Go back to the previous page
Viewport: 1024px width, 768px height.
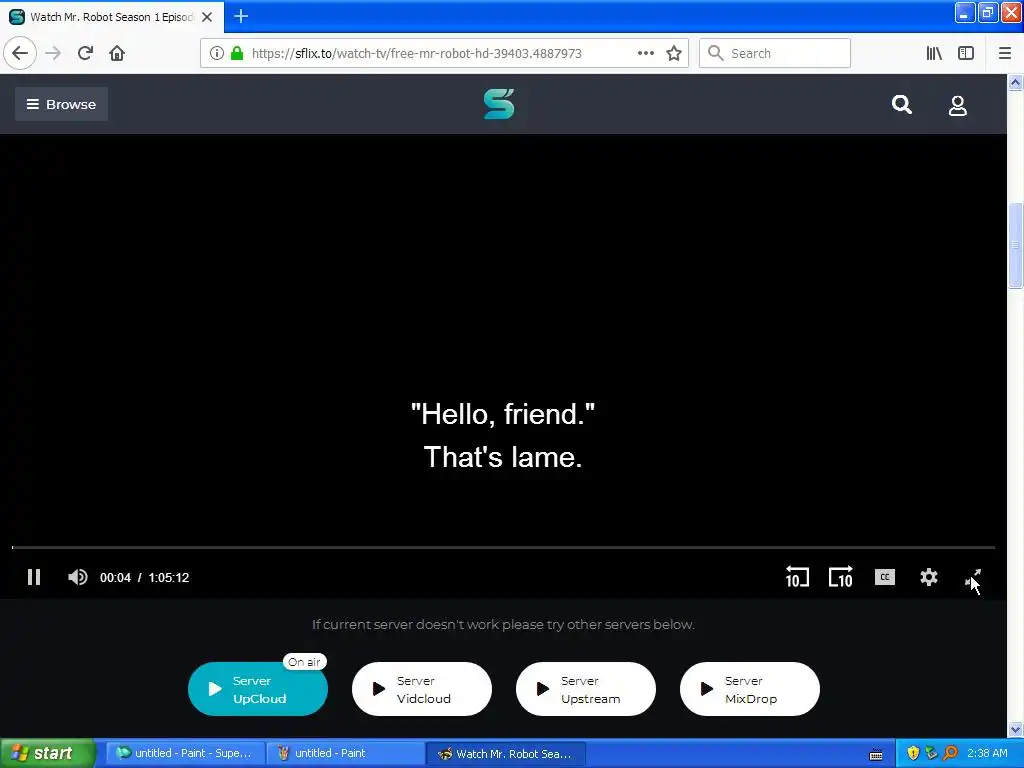pyautogui.click(x=20, y=53)
